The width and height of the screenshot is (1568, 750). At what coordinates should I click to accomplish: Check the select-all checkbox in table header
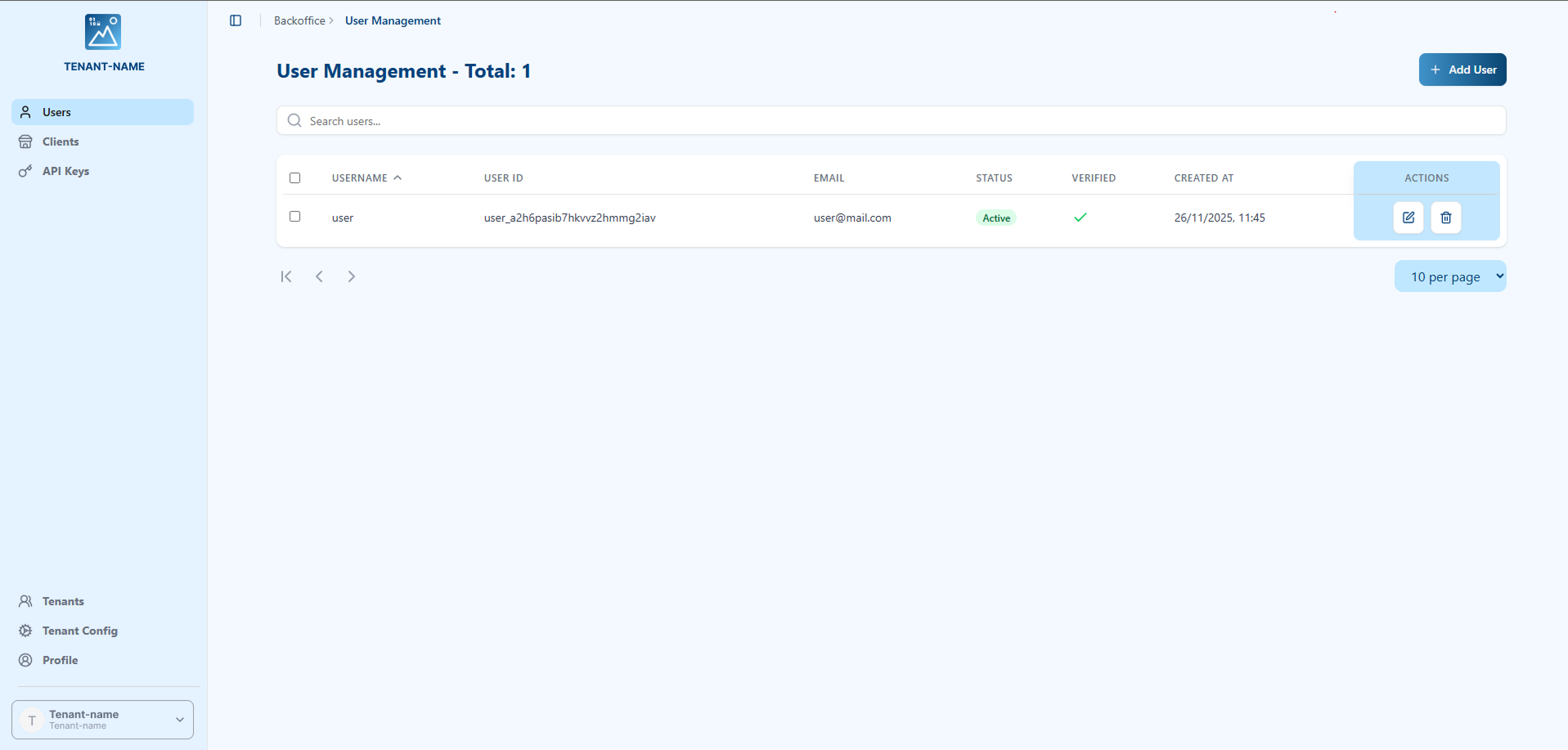[294, 177]
